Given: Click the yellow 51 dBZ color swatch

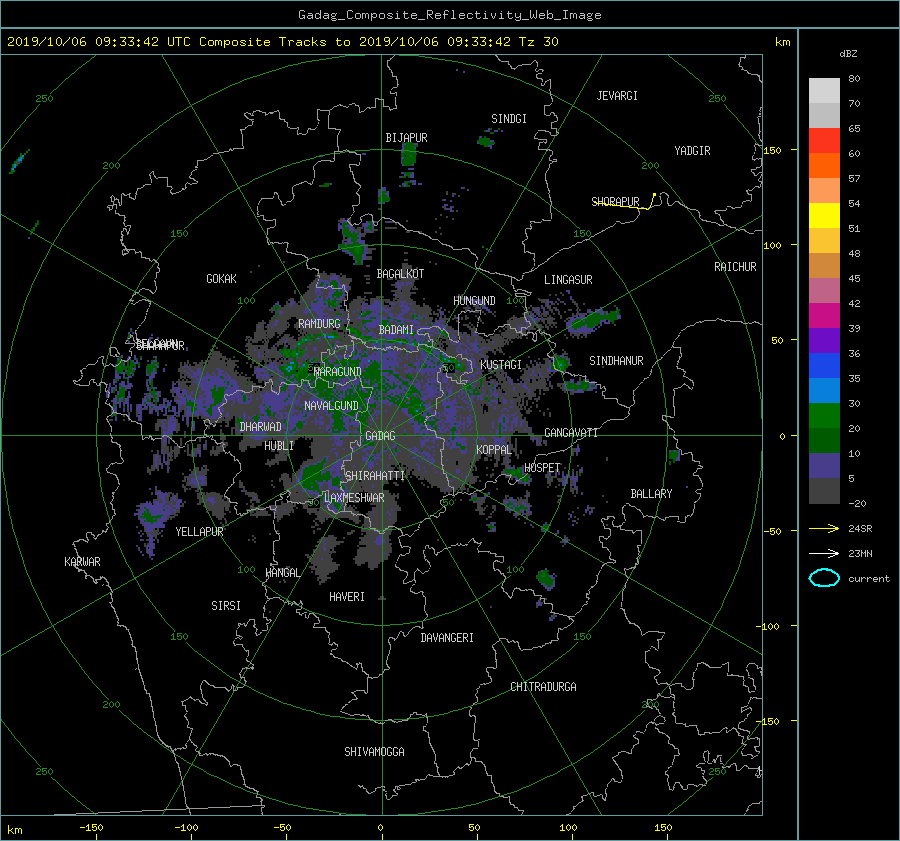Looking at the screenshot, I should (824, 215).
